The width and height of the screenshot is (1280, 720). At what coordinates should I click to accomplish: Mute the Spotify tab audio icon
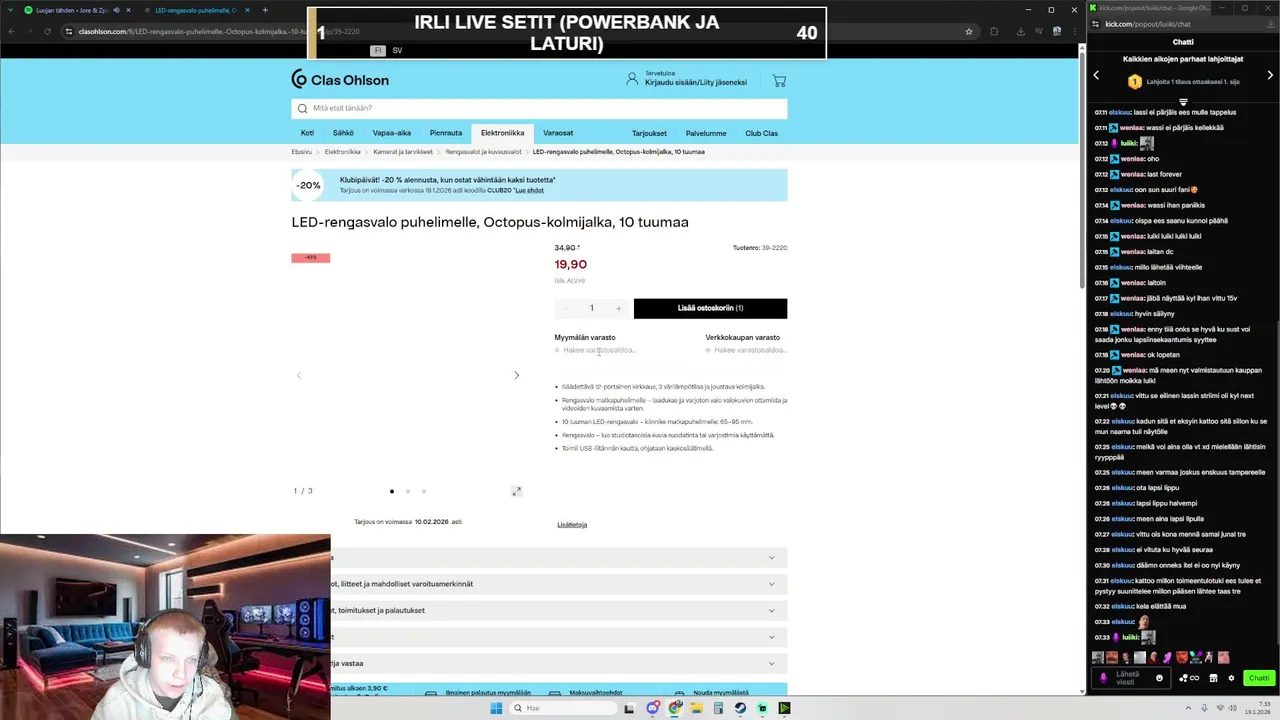point(116,10)
